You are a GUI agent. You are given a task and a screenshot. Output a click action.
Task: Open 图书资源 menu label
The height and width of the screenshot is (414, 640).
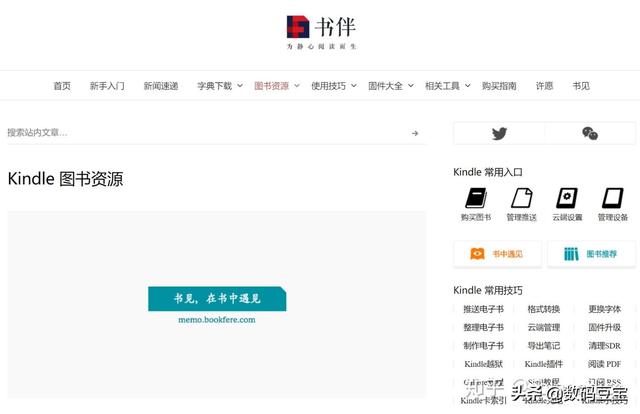(x=271, y=86)
